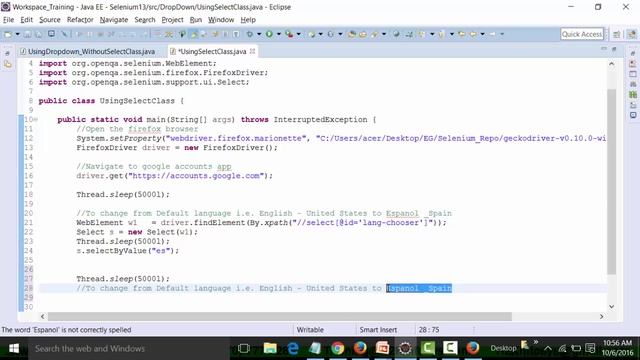Open the Task View taskbar icon
The image size is (640, 360).
click(244, 348)
